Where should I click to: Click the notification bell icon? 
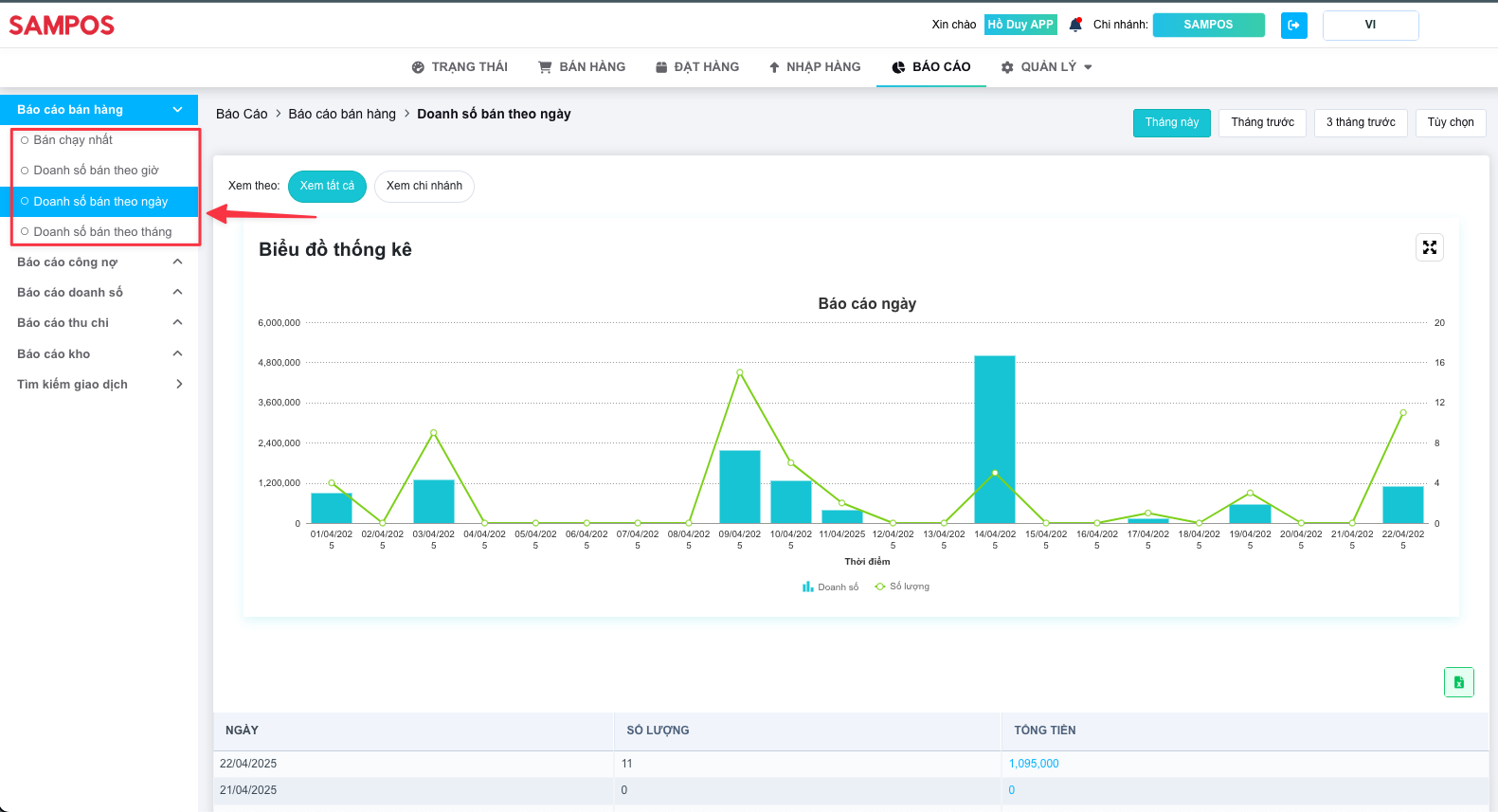pyautogui.click(x=1075, y=25)
